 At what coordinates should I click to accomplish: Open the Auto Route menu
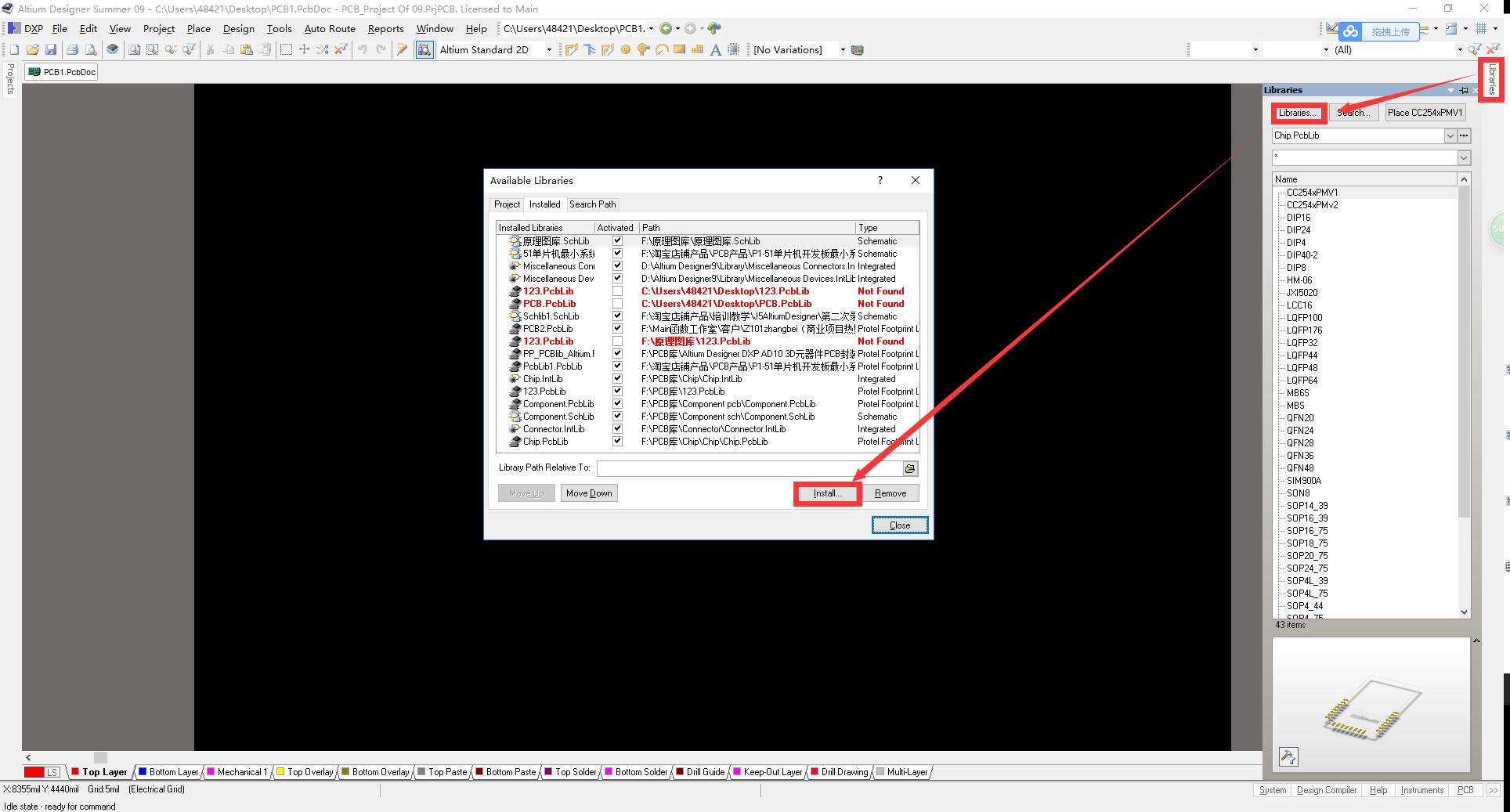[330, 29]
